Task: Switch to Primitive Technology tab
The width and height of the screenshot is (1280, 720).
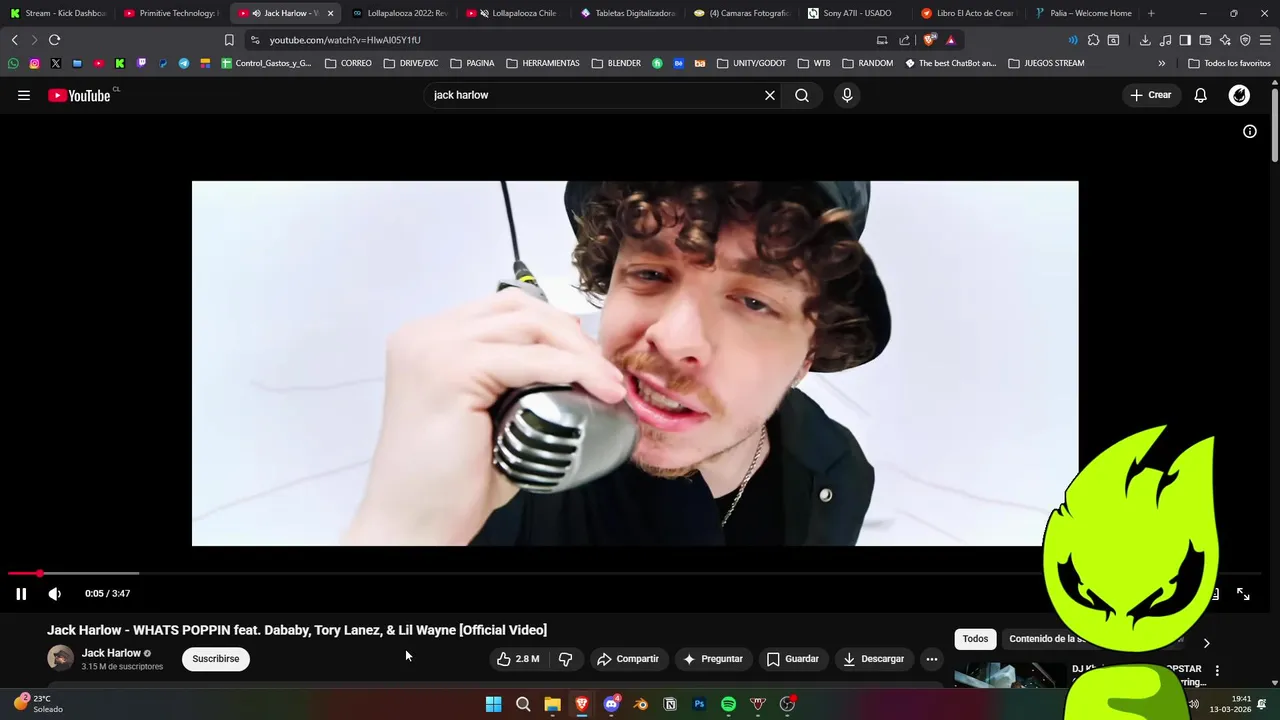Action: pos(172,13)
